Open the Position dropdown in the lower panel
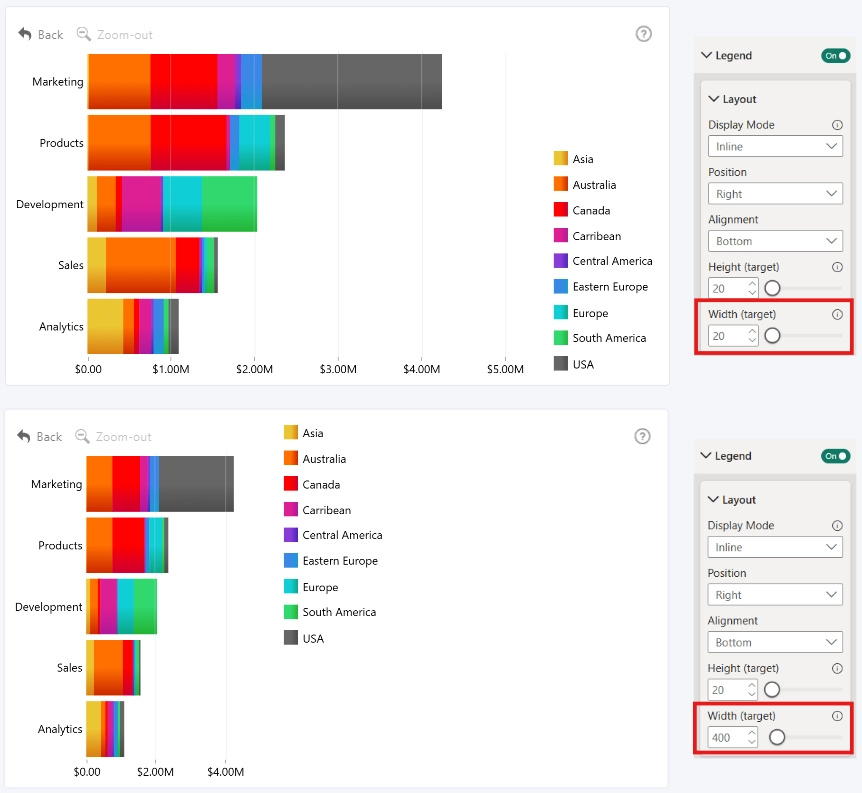 [x=775, y=594]
